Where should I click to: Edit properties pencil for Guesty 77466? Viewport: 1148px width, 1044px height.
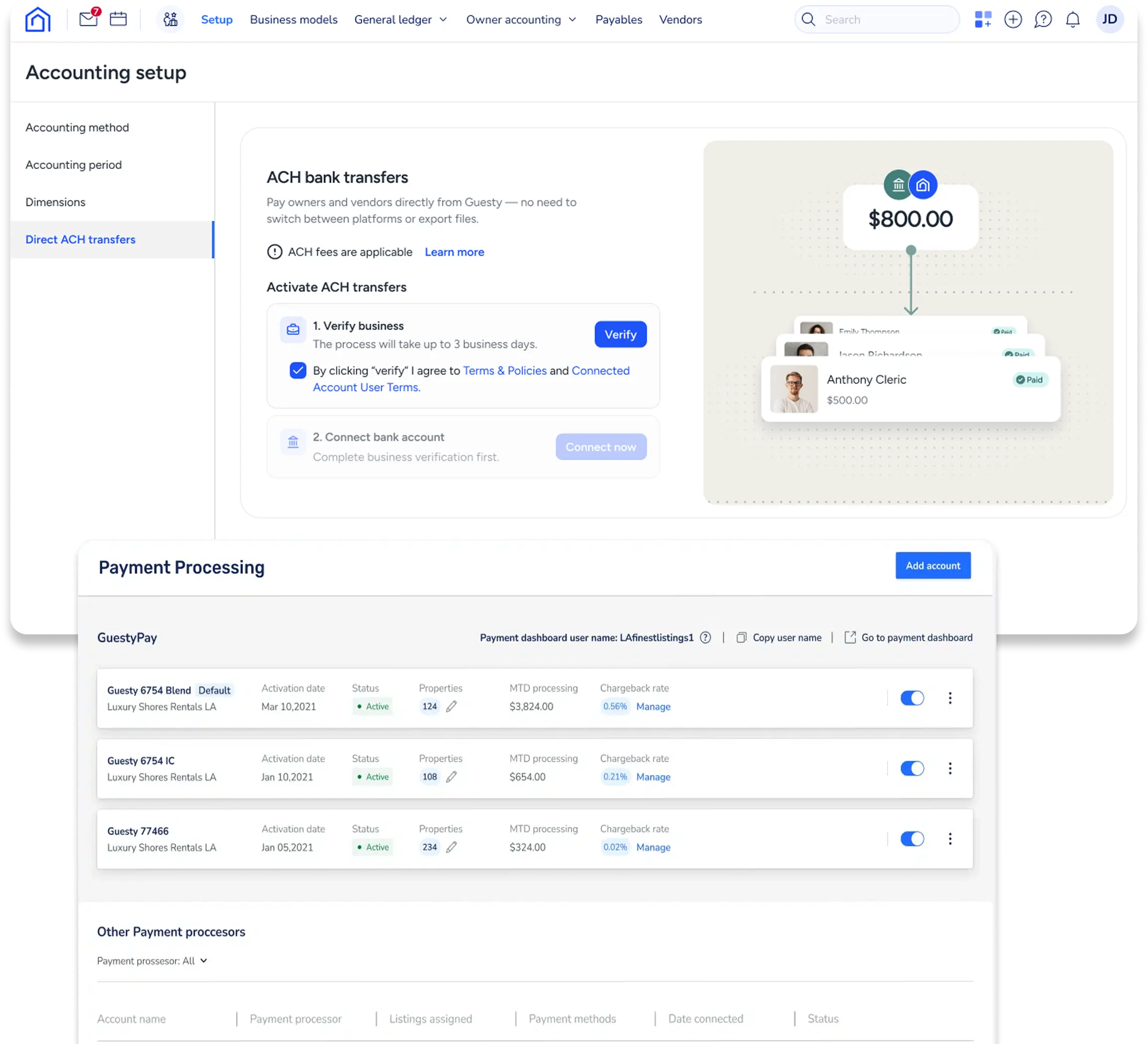coord(452,847)
